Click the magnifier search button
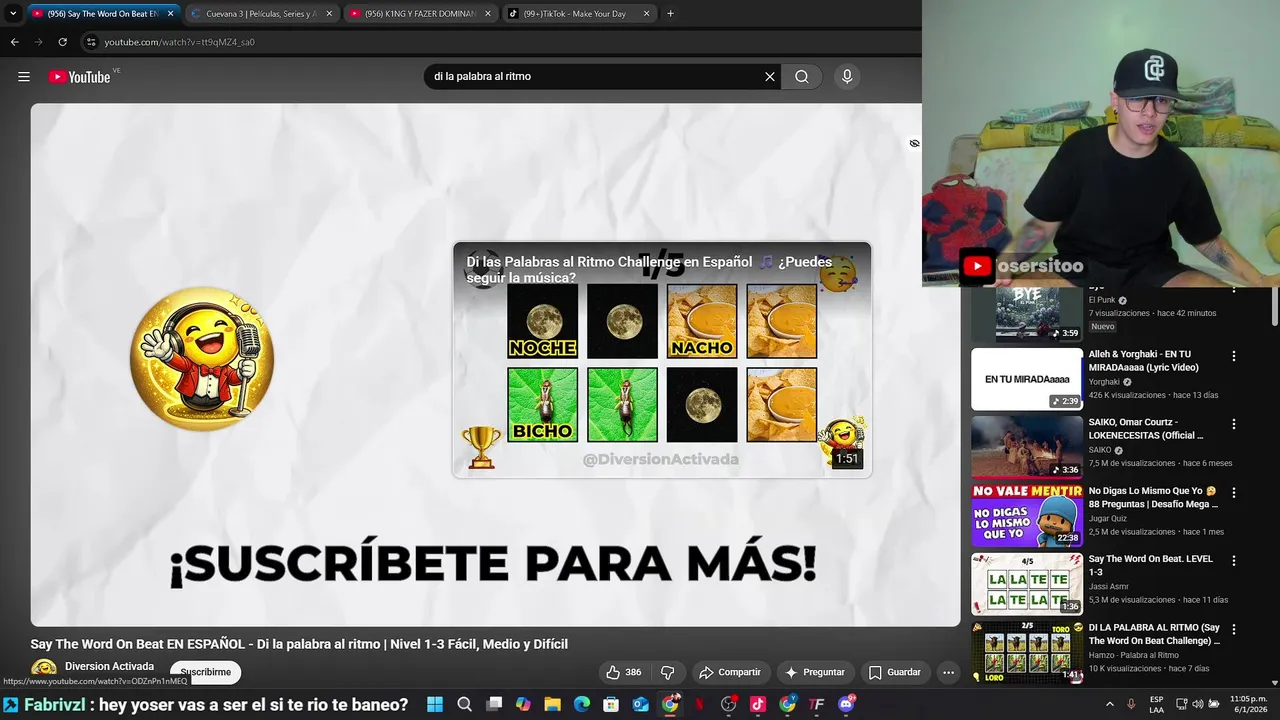 coord(802,77)
